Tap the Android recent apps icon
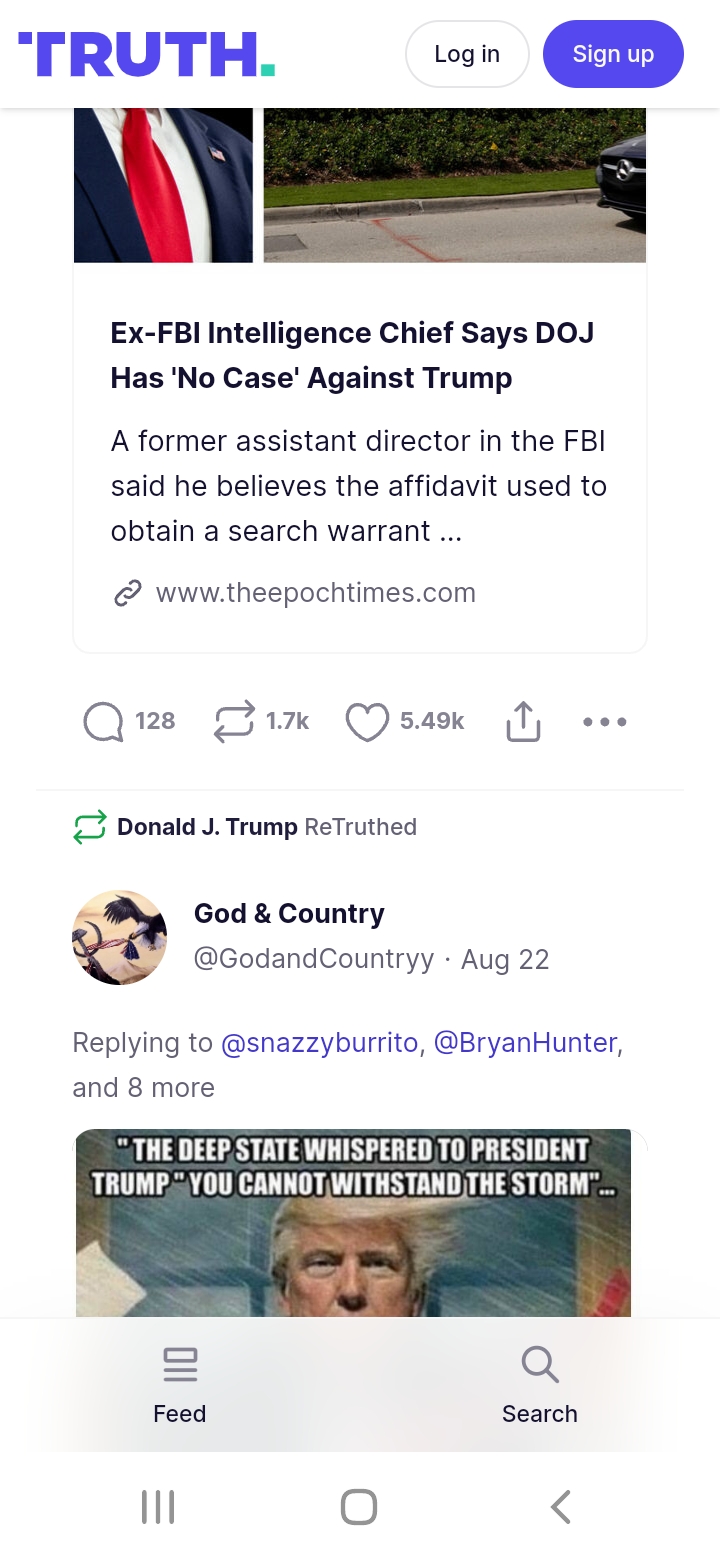The image size is (720, 1560). coord(158,1507)
